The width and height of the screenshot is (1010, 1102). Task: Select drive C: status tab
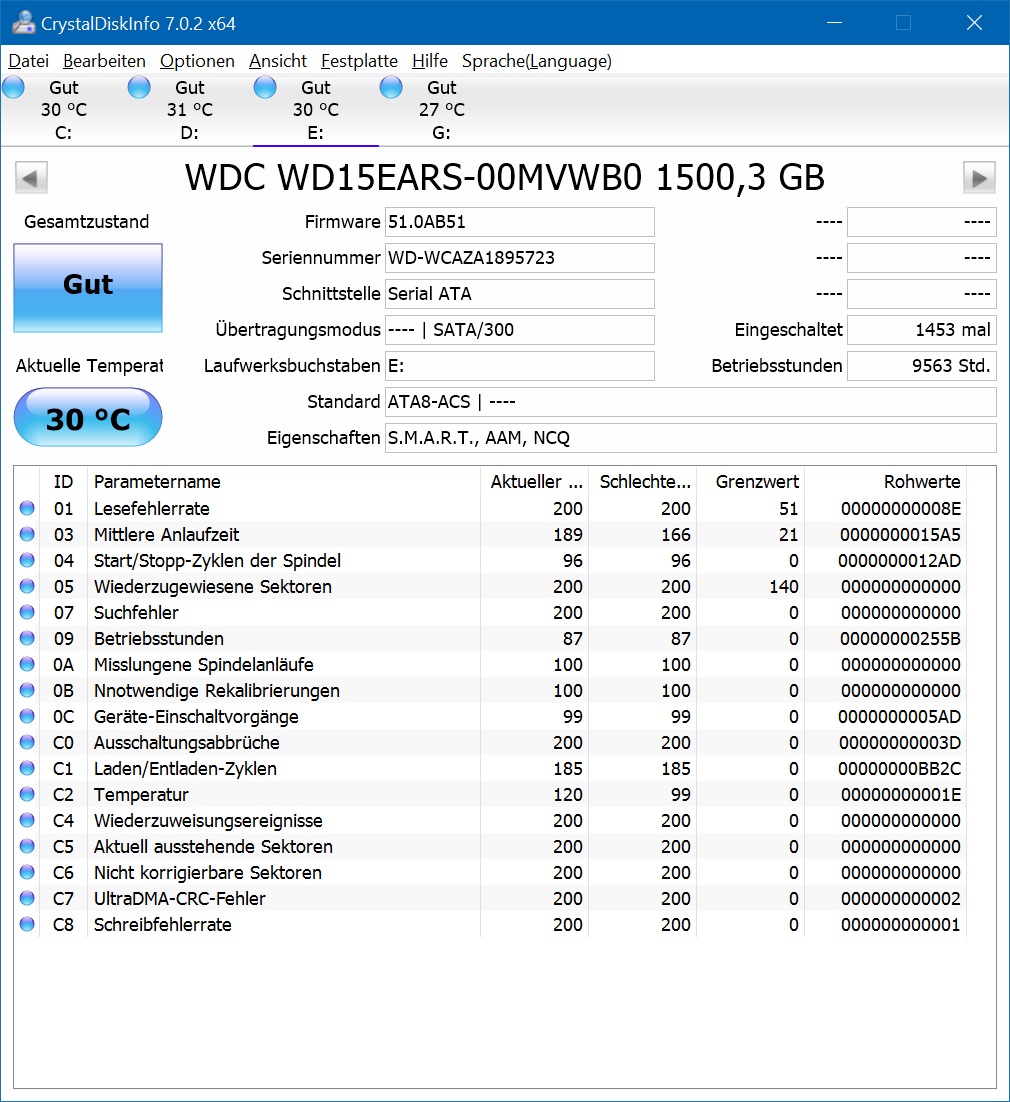coord(63,110)
